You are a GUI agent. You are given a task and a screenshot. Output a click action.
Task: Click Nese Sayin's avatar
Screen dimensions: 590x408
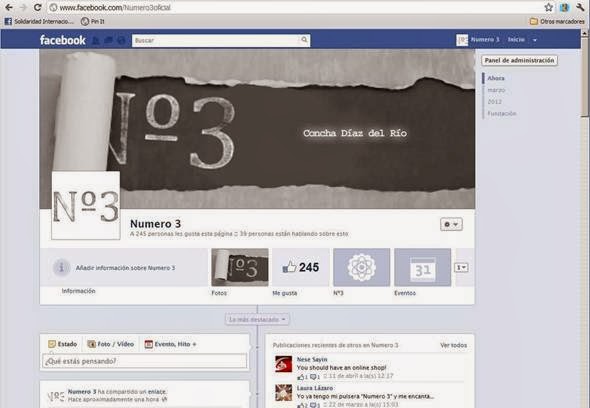click(x=283, y=364)
